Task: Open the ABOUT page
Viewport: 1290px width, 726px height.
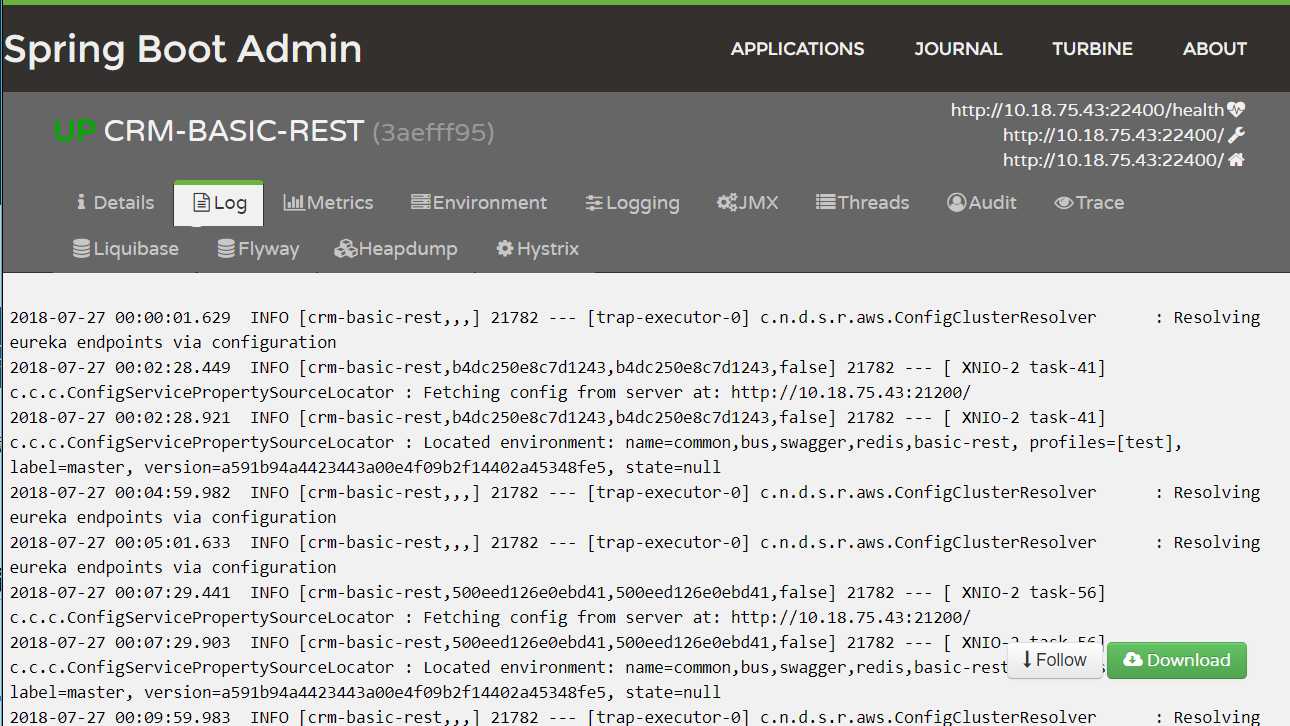Action: (1215, 49)
